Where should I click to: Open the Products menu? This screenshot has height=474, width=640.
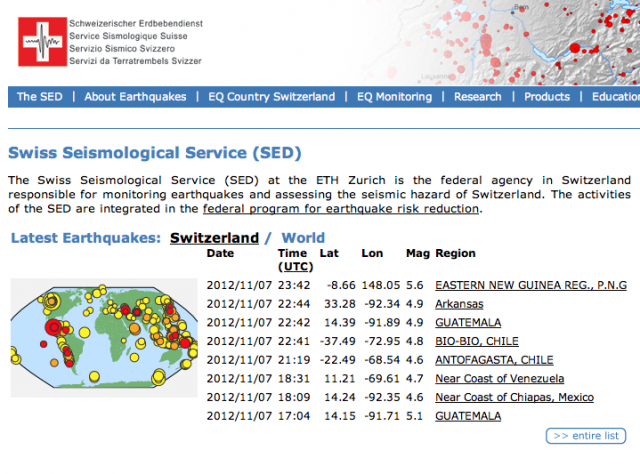click(547, 97)
